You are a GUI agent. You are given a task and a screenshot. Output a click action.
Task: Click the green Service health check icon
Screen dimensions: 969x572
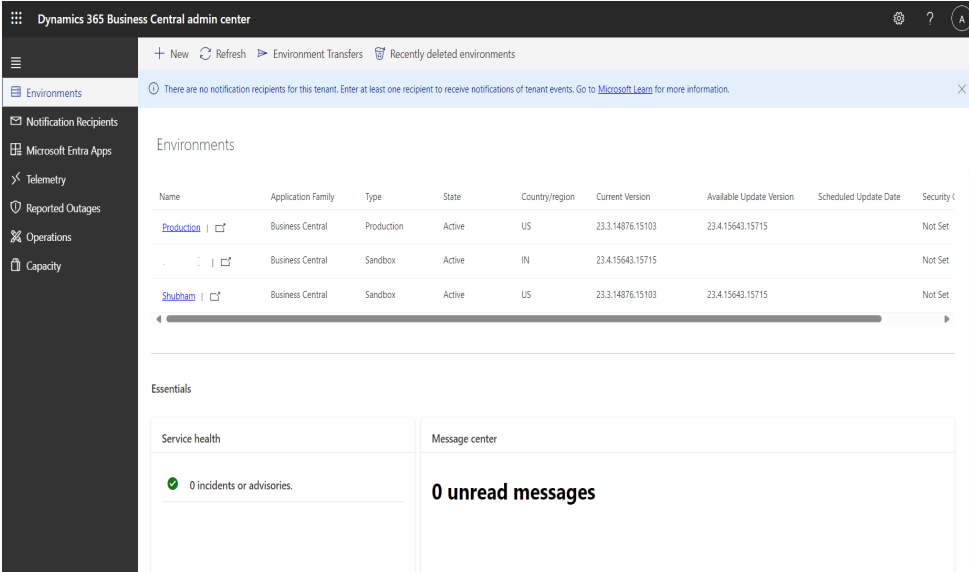click(x=173, y=484)
